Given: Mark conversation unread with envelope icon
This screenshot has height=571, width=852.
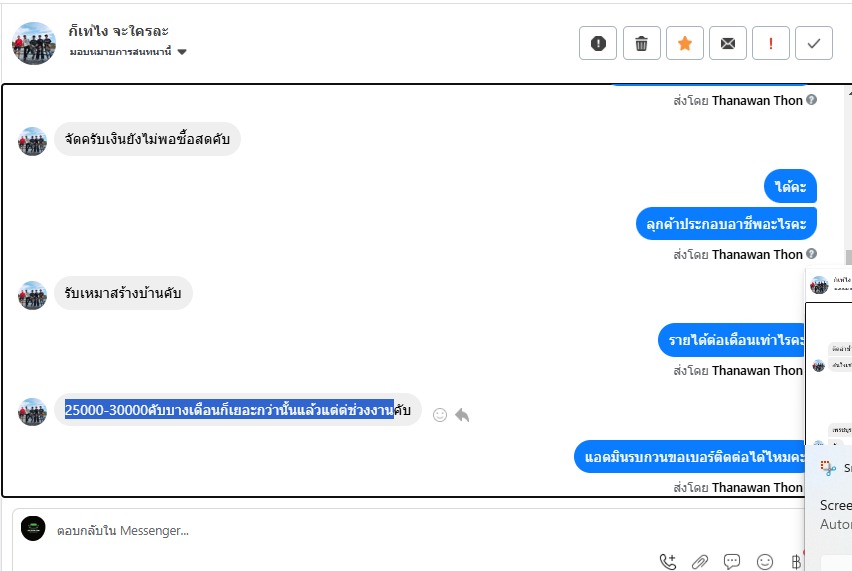Looking at the screenshot, I should tap(728, 43).
